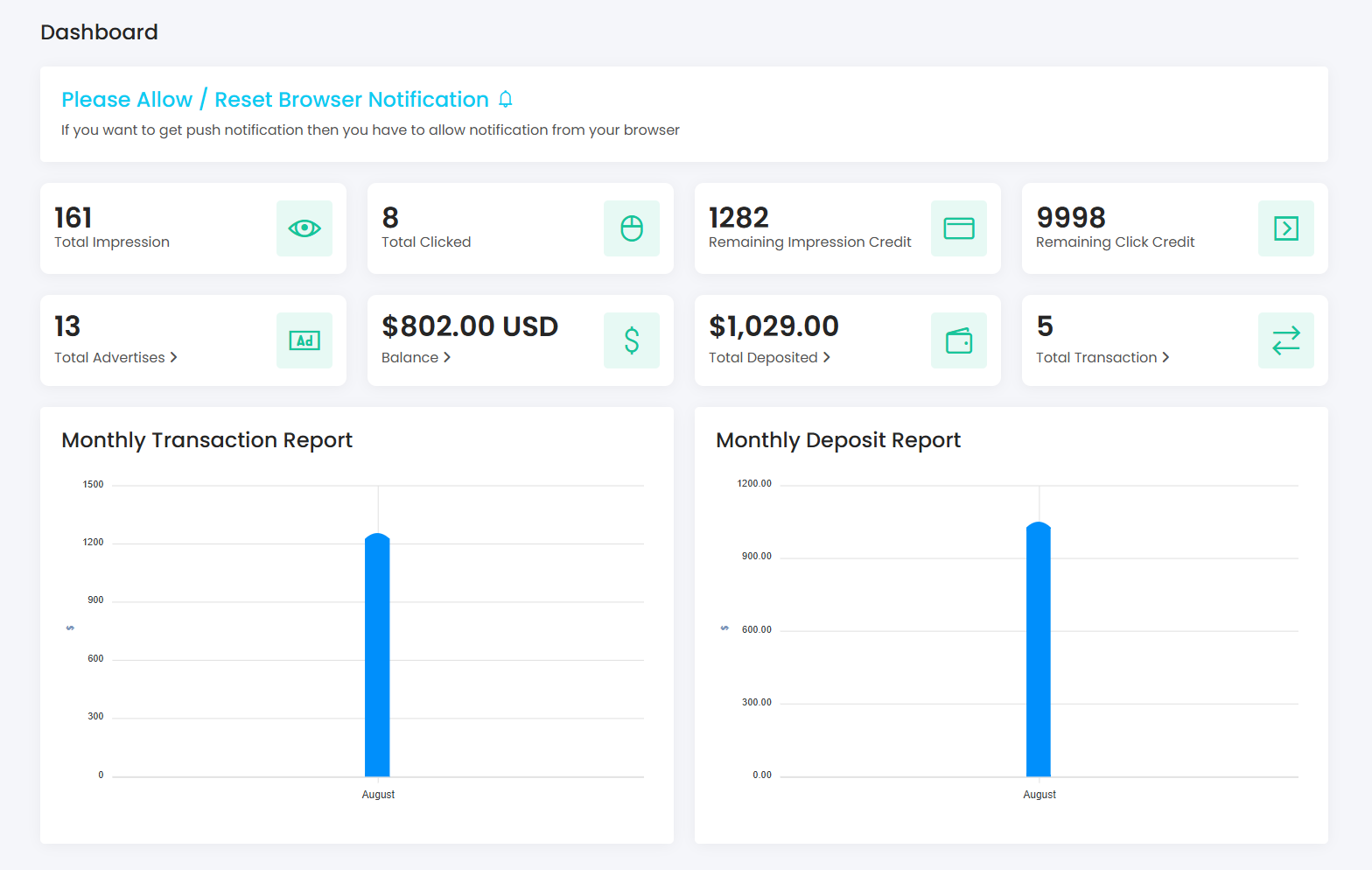
Task: Go to Total Deposited details
Action: click(x=763, y=357)
